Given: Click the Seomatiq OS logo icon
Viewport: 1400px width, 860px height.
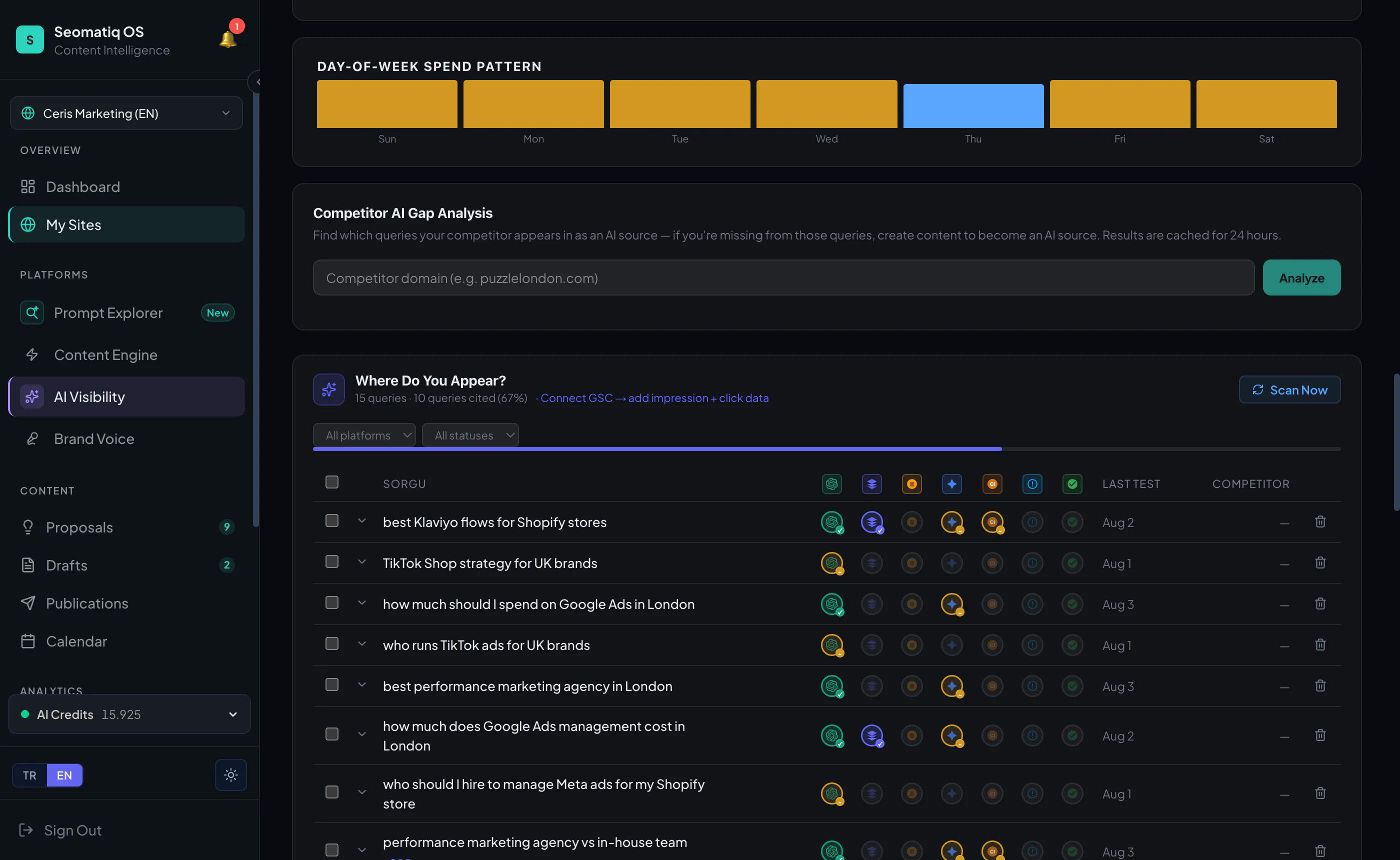Looking at the screenshot, I should coord(29,39).
